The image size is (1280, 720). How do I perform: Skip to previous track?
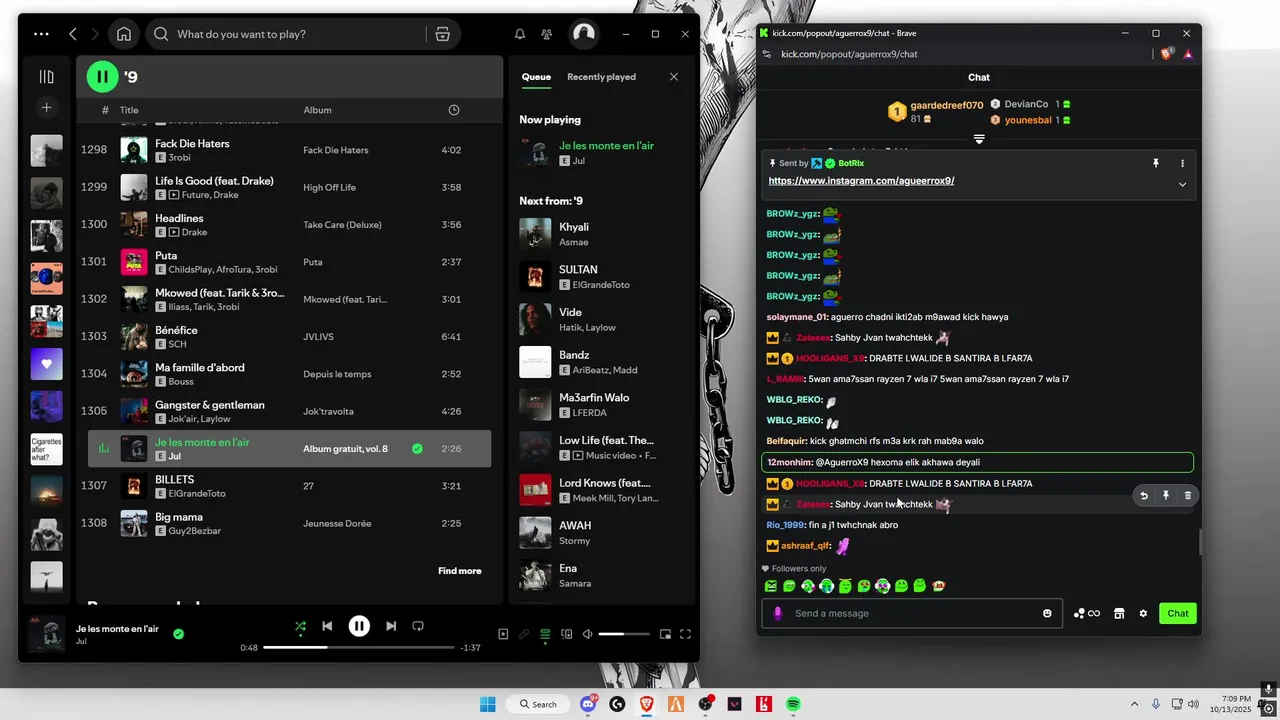pyautogui.click(x=327, y=626)
